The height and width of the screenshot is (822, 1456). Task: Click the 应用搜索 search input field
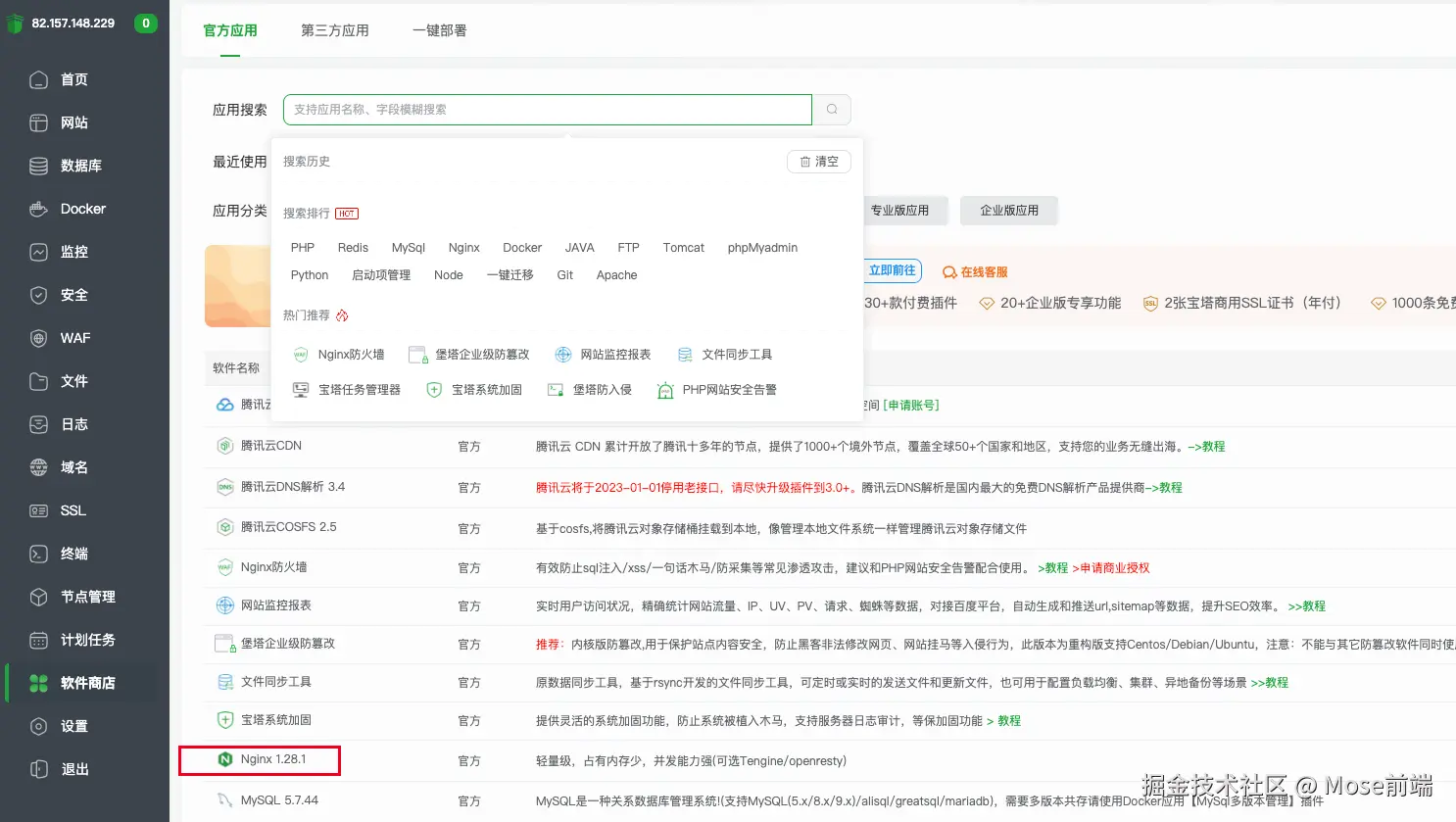click(x=548, y=110)
